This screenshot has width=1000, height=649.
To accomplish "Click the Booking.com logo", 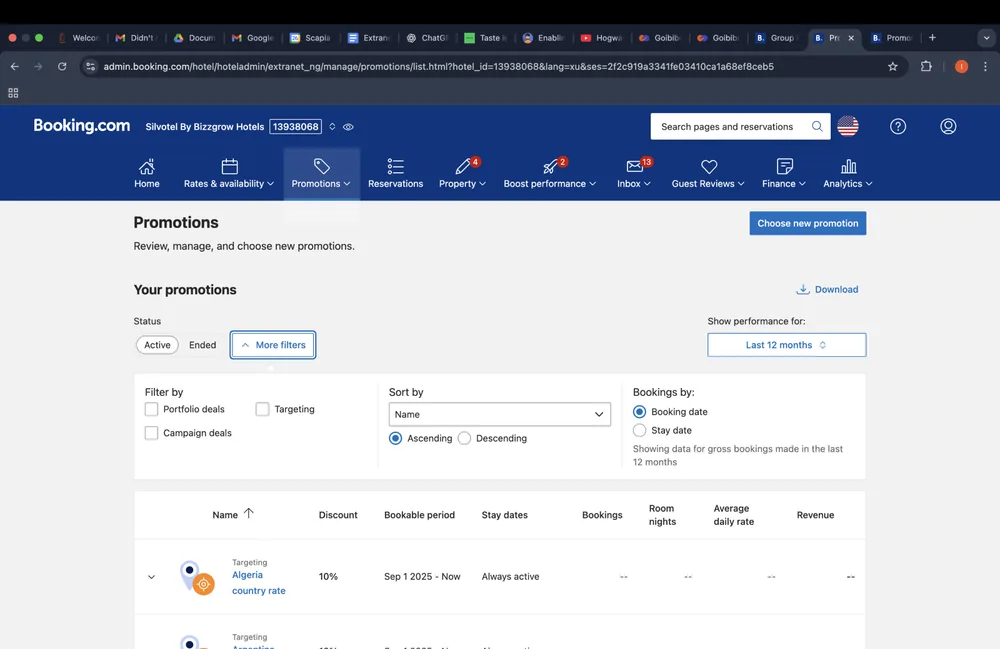I will pyautogui.click(x=82, y=126).
